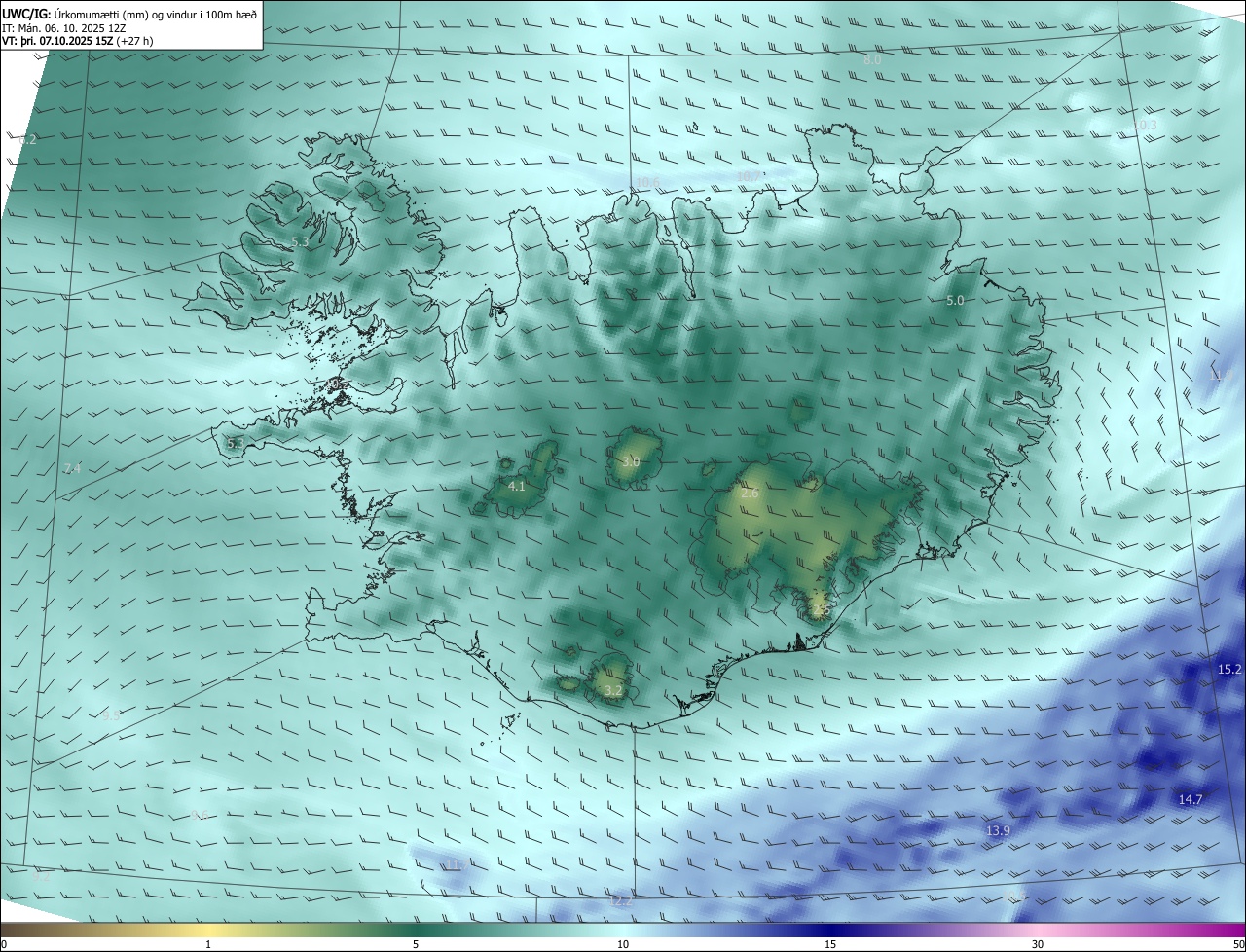Click the colorbar label 1

pos(208,944)
